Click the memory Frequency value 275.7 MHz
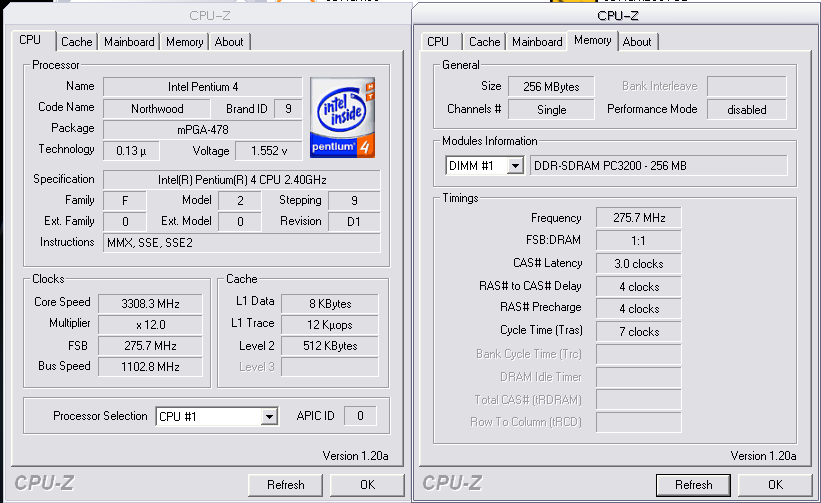The image size is (821, 503). (x=639, y=218)
